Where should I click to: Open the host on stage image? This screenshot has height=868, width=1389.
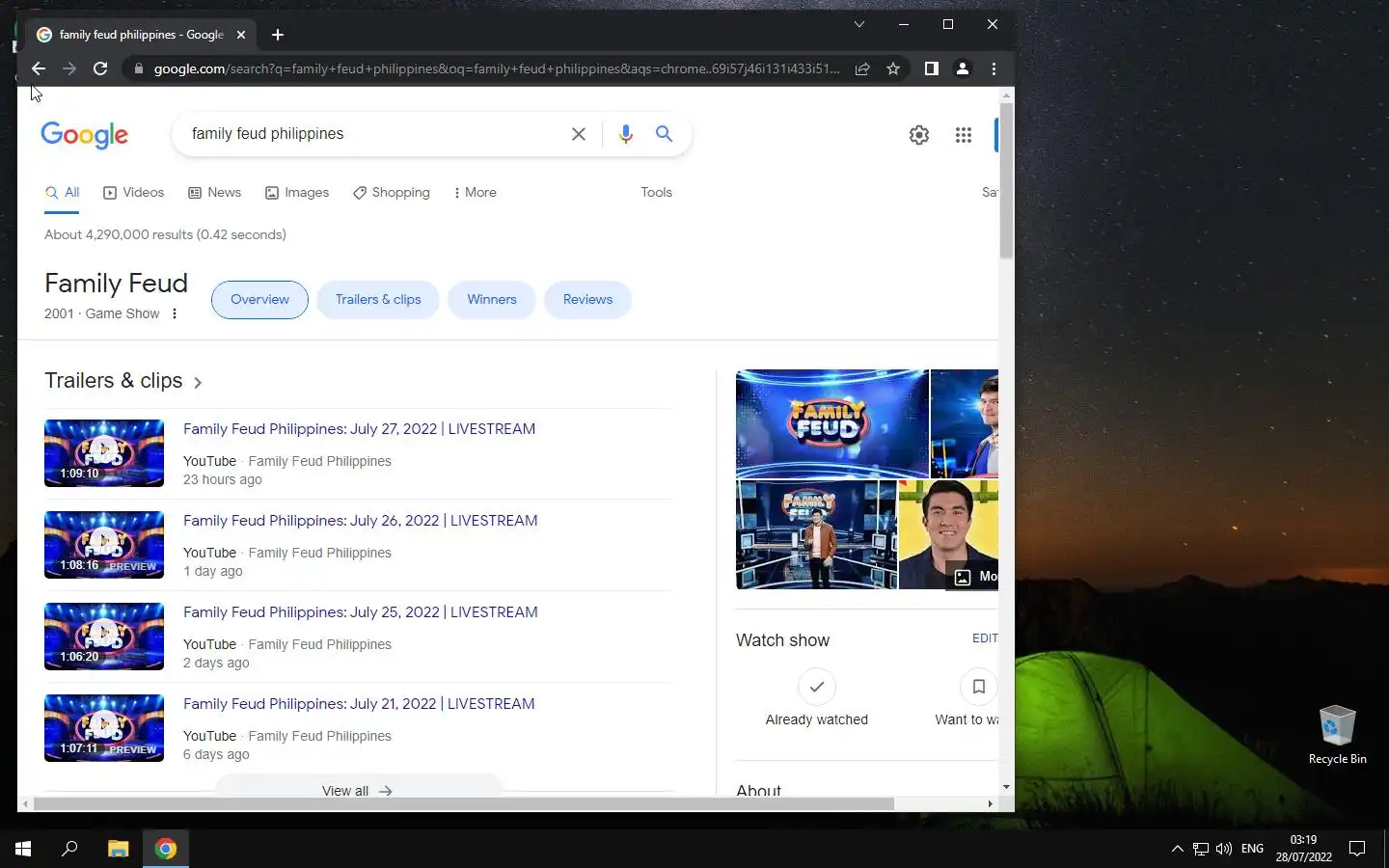coord(816,534)
